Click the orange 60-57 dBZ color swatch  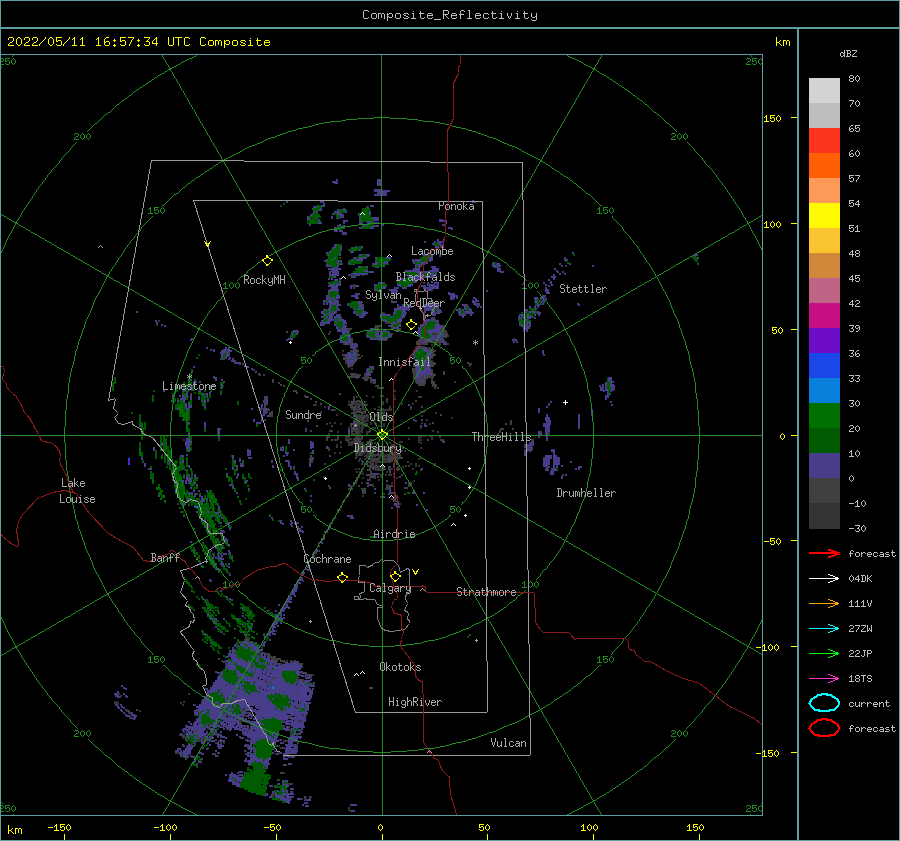[x=824, y=166]
